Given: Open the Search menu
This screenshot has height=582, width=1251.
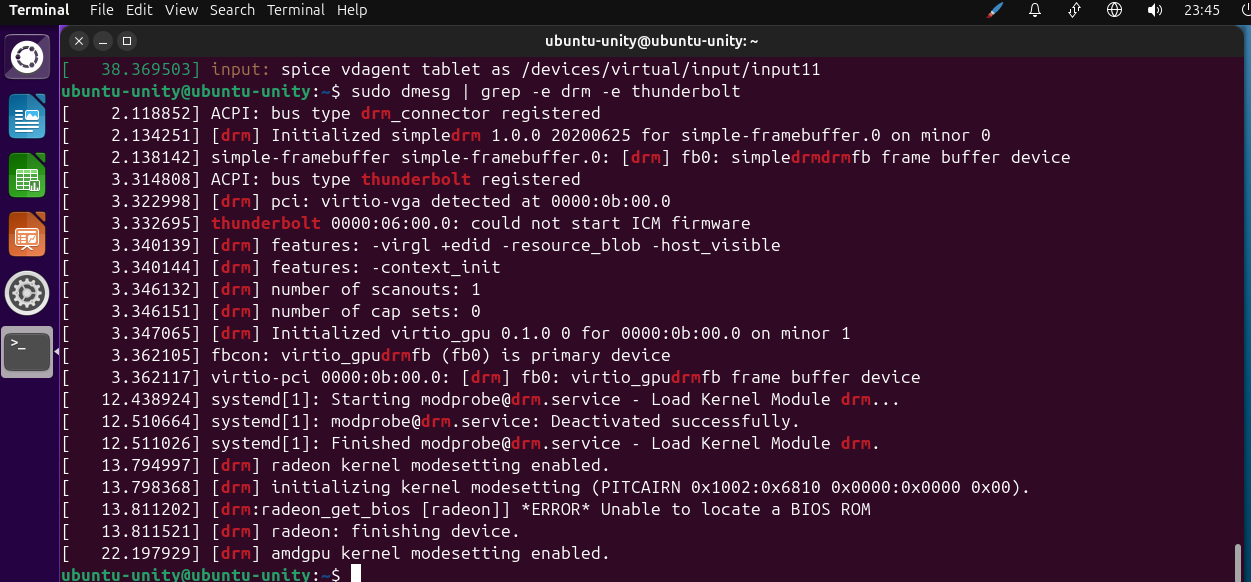Looking at the screenshot, I should 232,10.
